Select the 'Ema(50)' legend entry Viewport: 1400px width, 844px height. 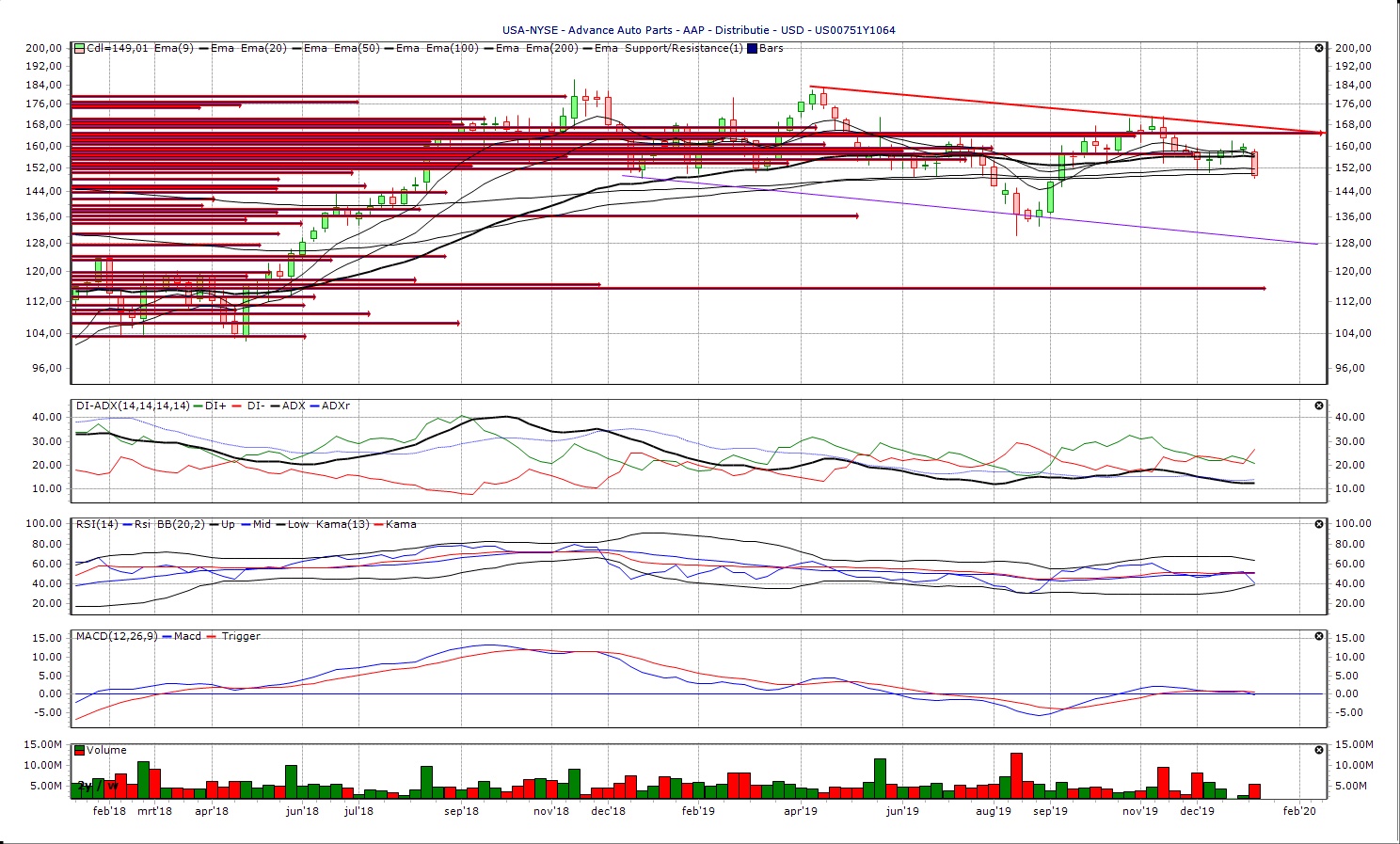(x=357, y=48)
